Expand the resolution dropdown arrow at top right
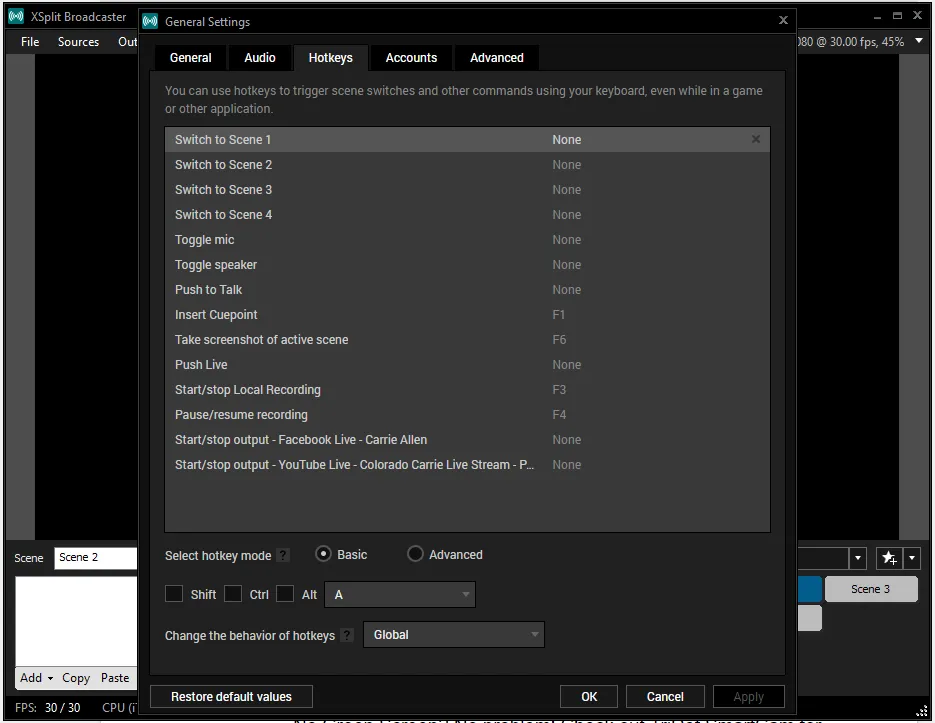 tap(919, 41)
